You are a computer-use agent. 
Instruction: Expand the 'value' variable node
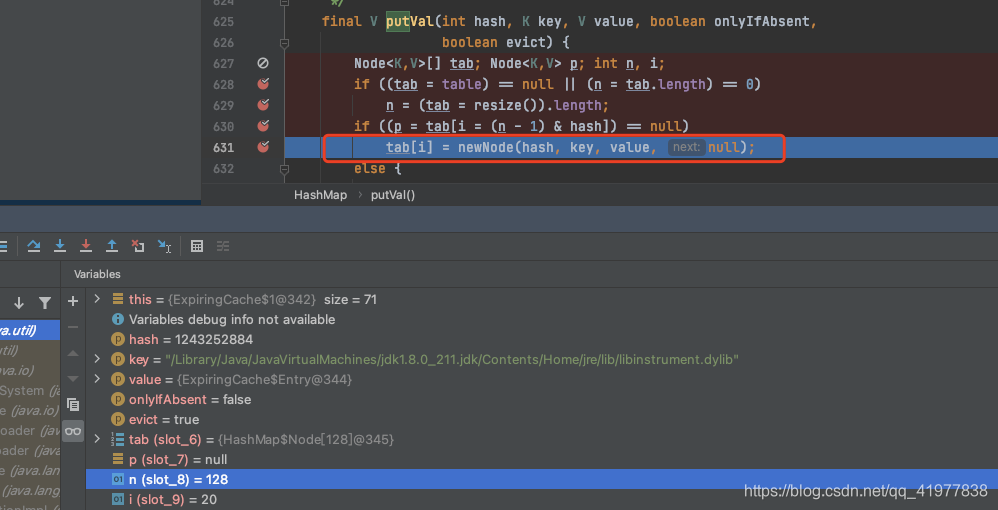[x=97, y=379]
